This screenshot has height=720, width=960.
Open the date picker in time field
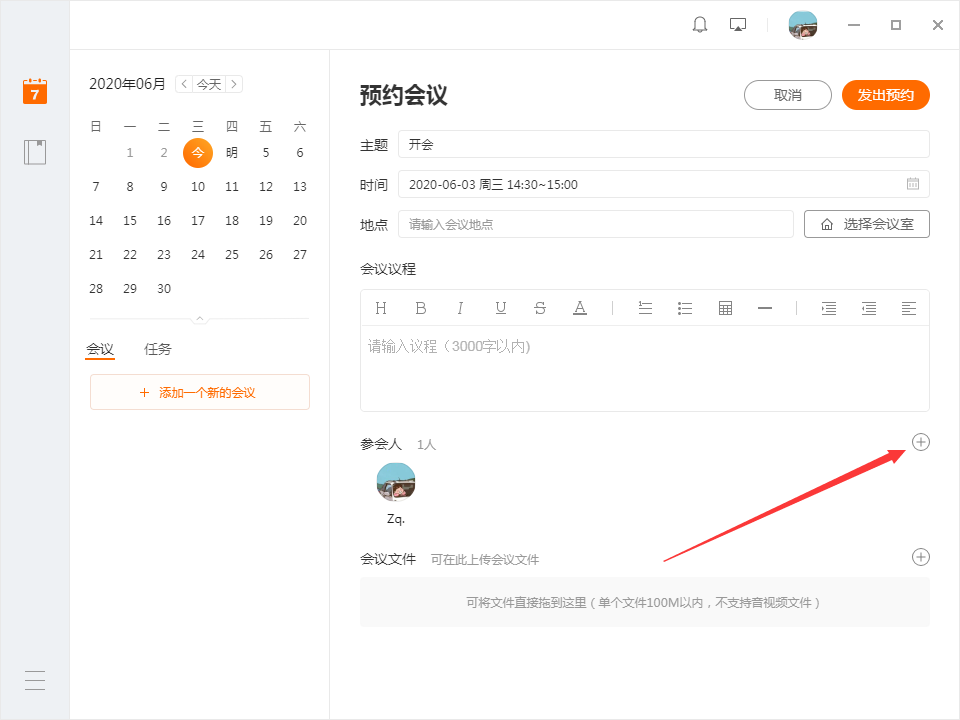pos(913,184)
